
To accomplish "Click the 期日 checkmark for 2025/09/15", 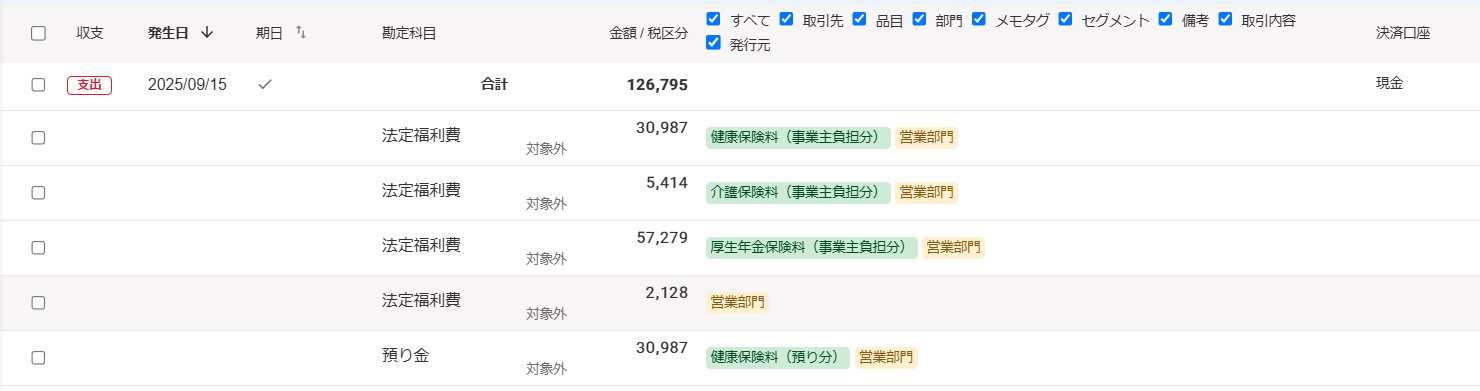I will click(x=265, y=85).
